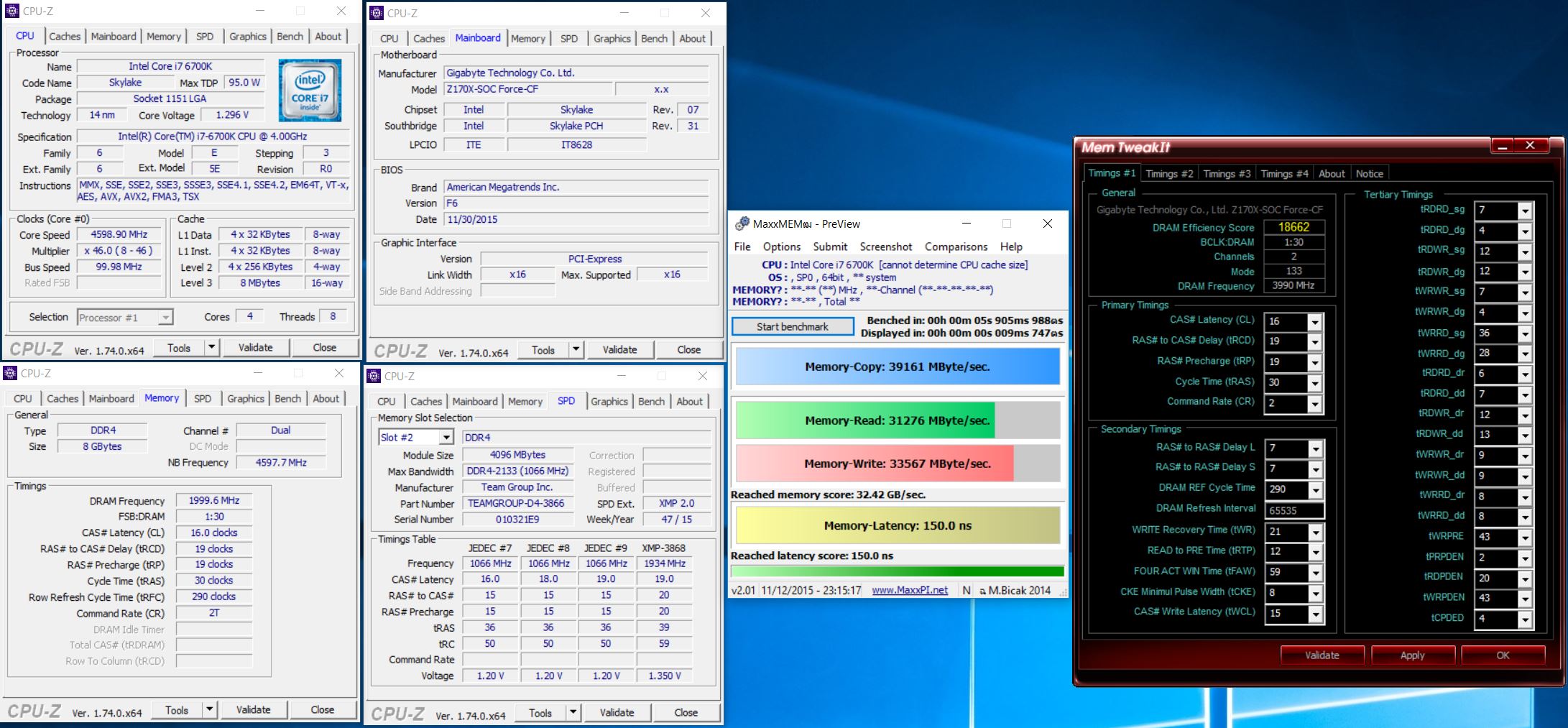The image size is (1568, 728).
Task: Click Apply button in Mem TweakIt
Action: click(x=1412, y=655)
